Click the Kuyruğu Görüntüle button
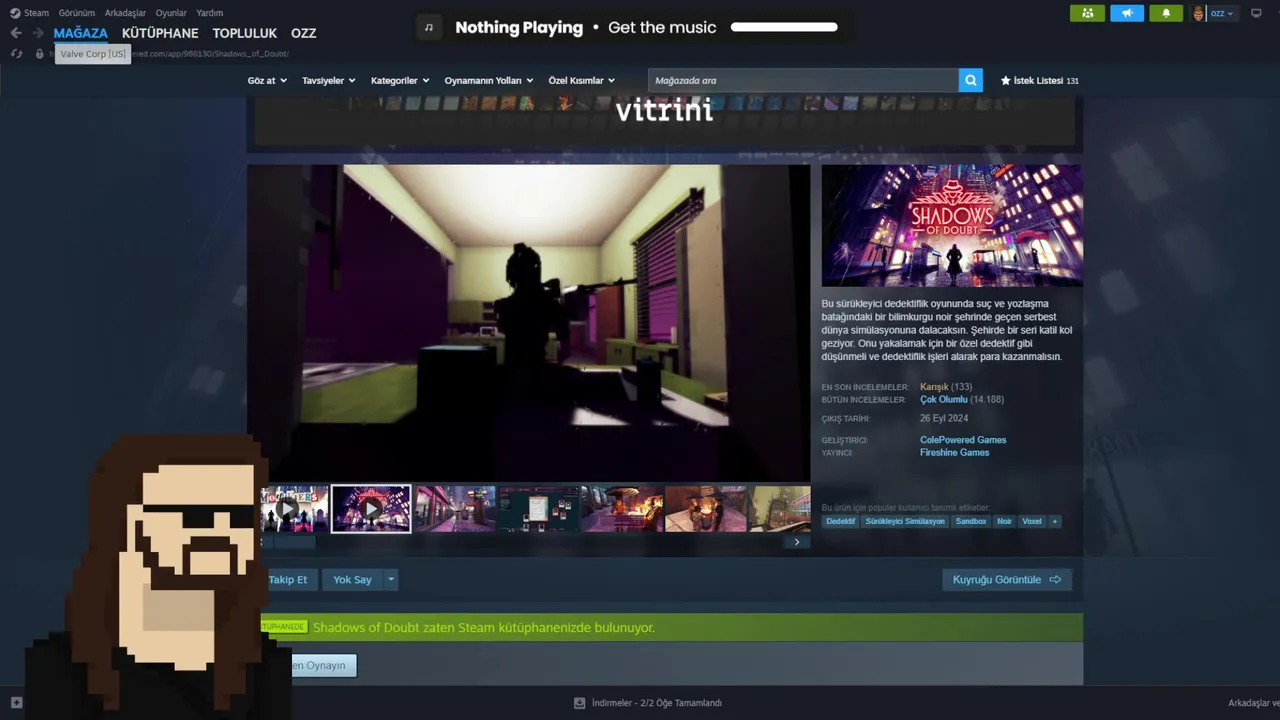The width and height of the screenshot is (1280, 720). click(x=1007, y=579)
